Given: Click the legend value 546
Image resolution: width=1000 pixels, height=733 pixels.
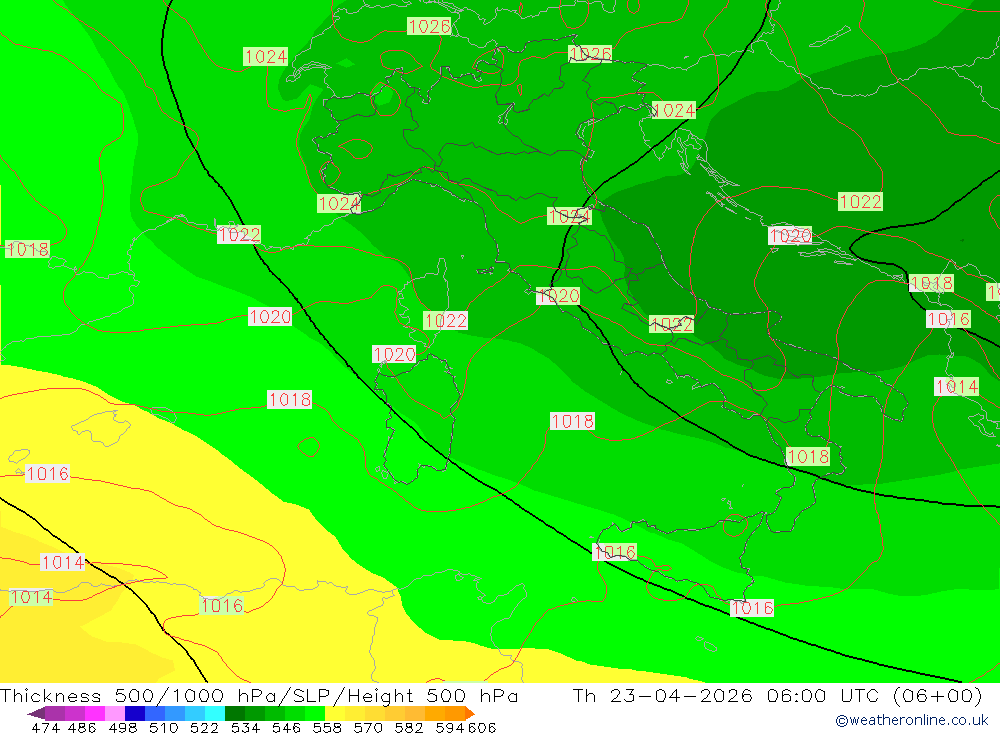Looking at the screenshot, I should point(286,727).
